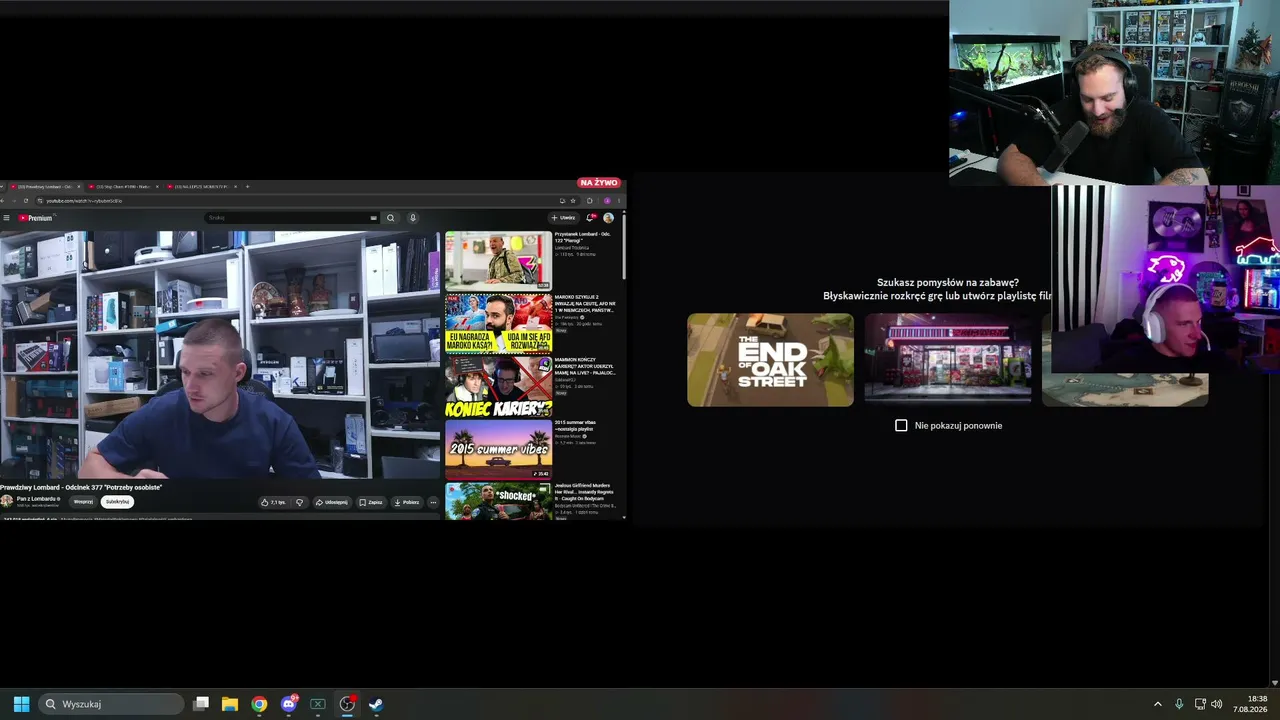This screenshot has width=1280, height=720.
Task: Download the video with Pobierz
Action: click(x=407, y=502)
